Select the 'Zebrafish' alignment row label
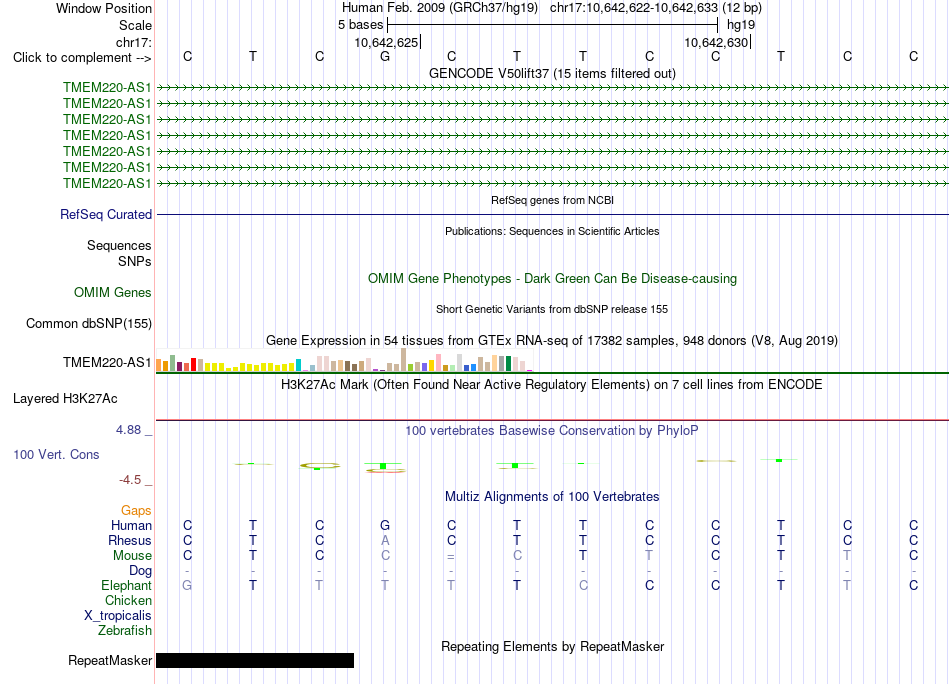Viewport: 950px width, 684px height. (x=125, y=631)
